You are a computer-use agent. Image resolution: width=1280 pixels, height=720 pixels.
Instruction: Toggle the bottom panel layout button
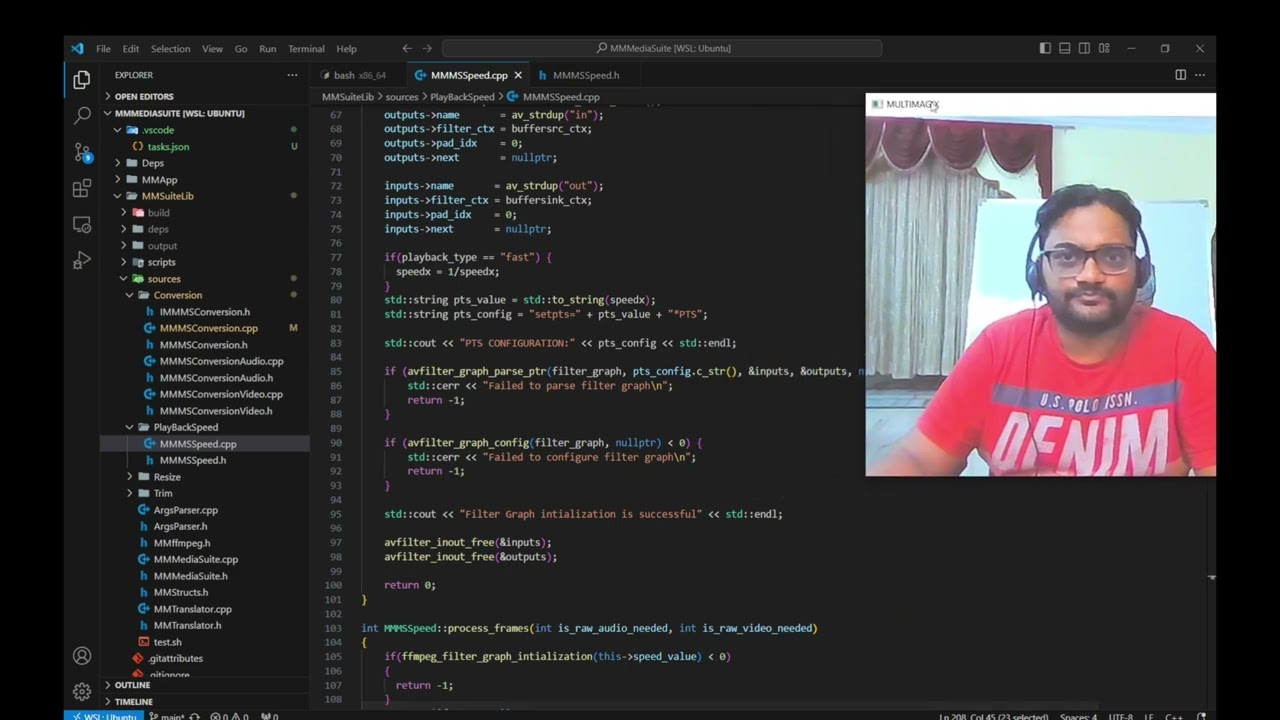coord(1065,48)
